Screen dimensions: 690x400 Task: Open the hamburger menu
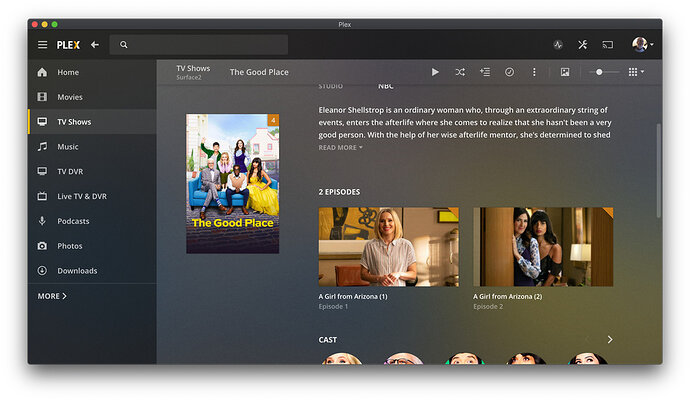pos(42,45)
